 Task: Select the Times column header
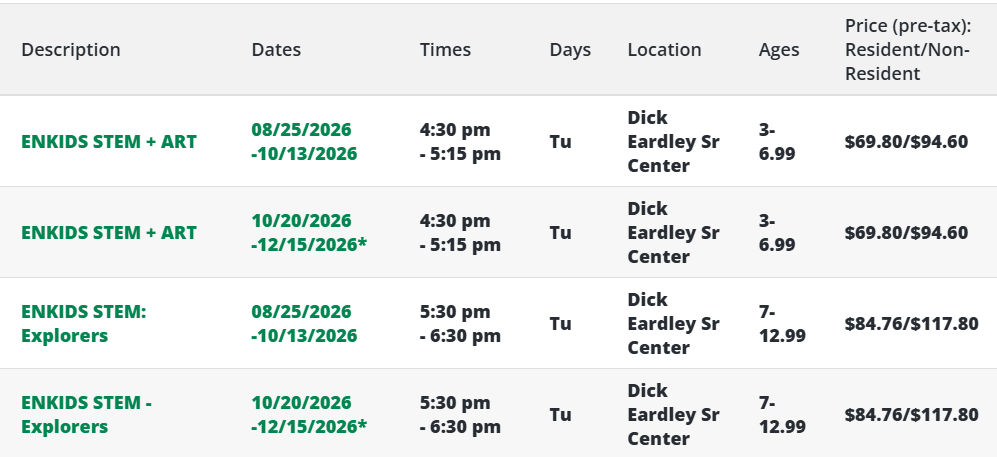coord(445,50)
